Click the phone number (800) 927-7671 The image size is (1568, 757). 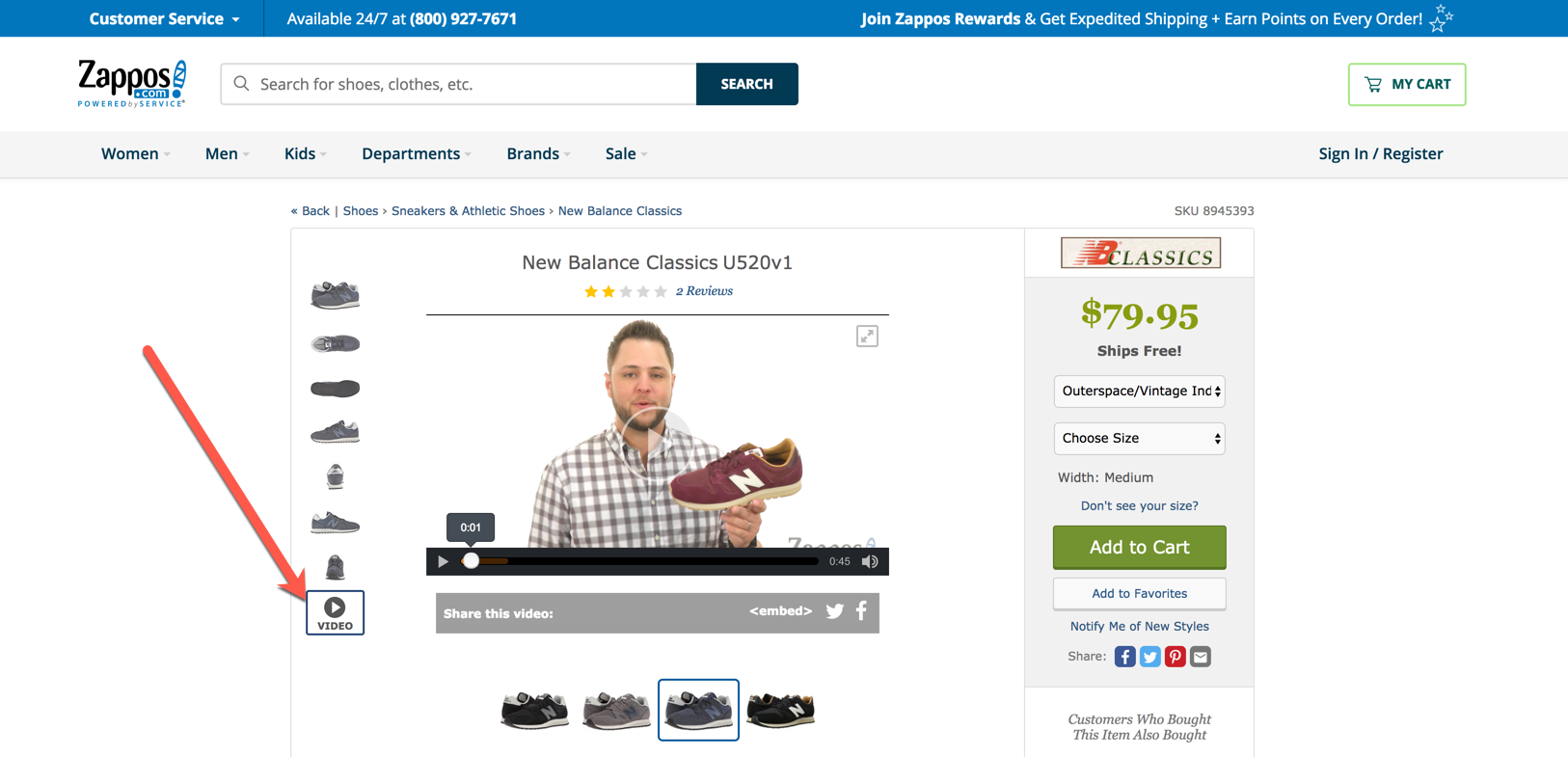[x=463, y=18]
